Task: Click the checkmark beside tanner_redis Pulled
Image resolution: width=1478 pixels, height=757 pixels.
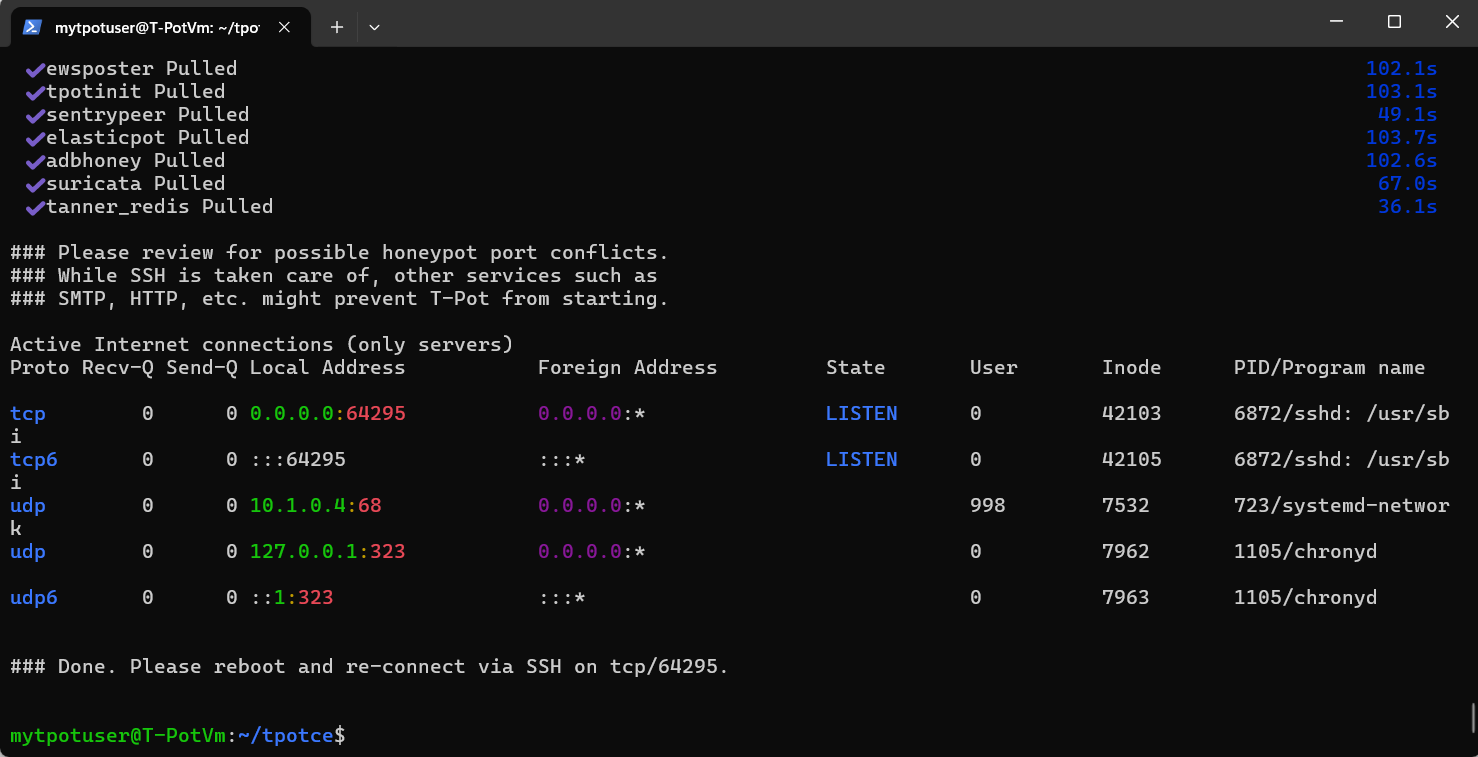Action: 35,208
